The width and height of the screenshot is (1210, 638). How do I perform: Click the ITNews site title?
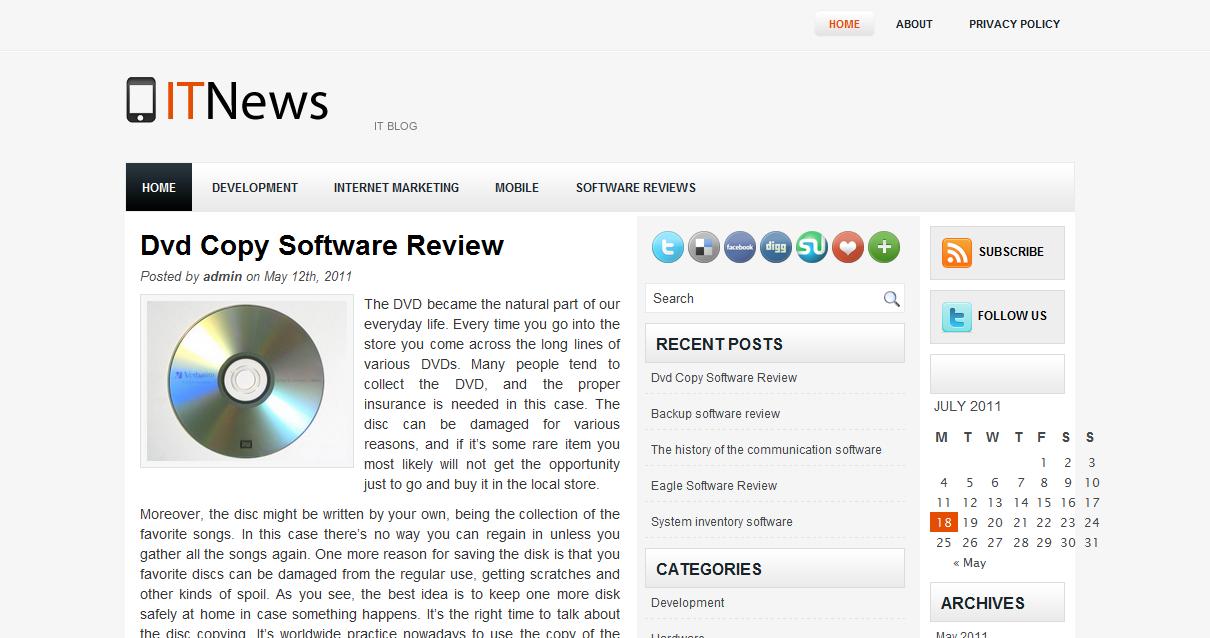click(x=246, y=100)
